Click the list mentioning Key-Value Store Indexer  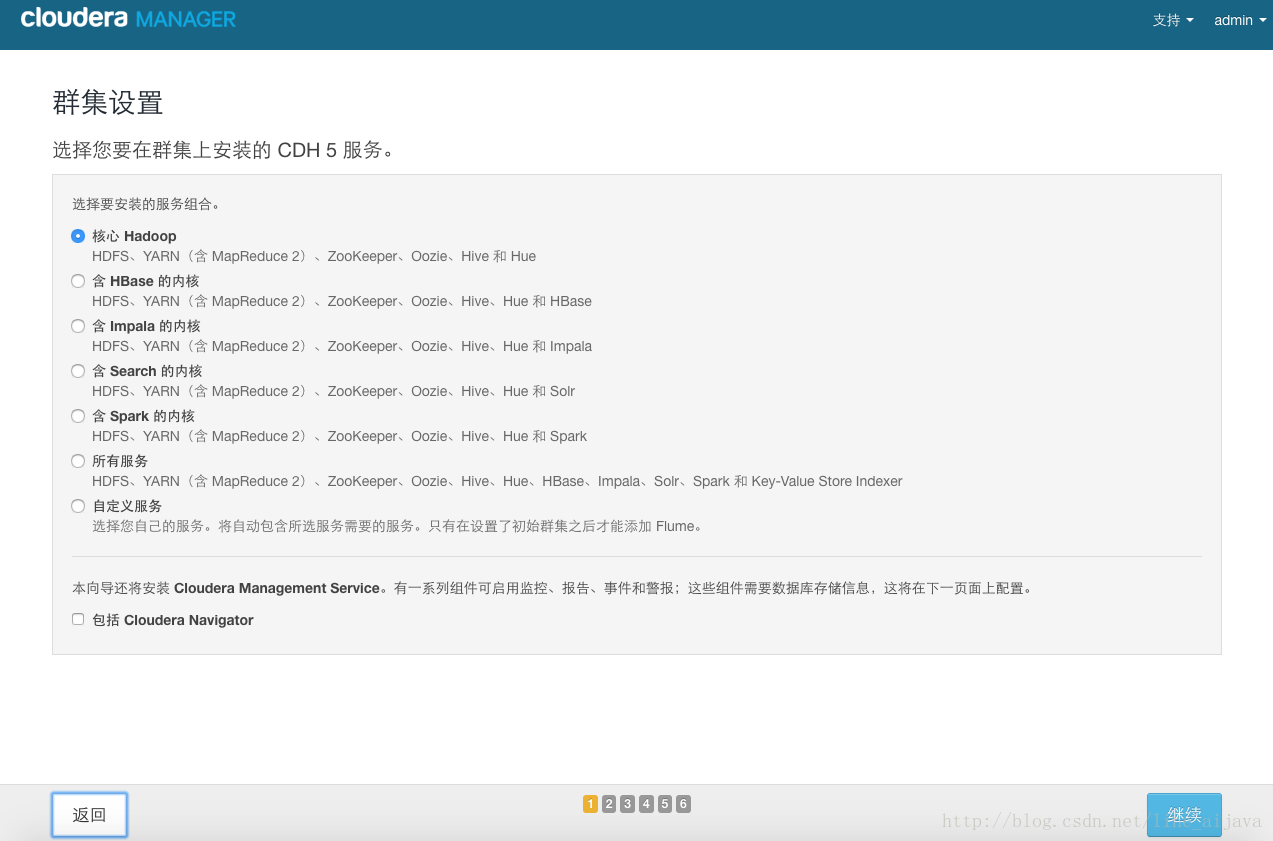click(497, 481)
